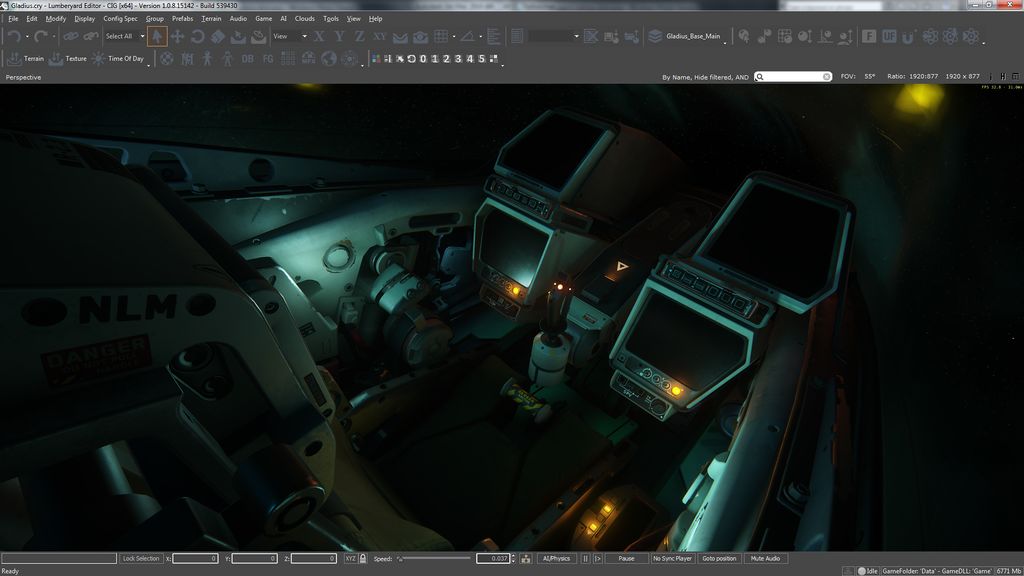This screenshot has height=576, width=1024.
Task: Select the Move tool in toolbar
Action: (x=177, y=36)
